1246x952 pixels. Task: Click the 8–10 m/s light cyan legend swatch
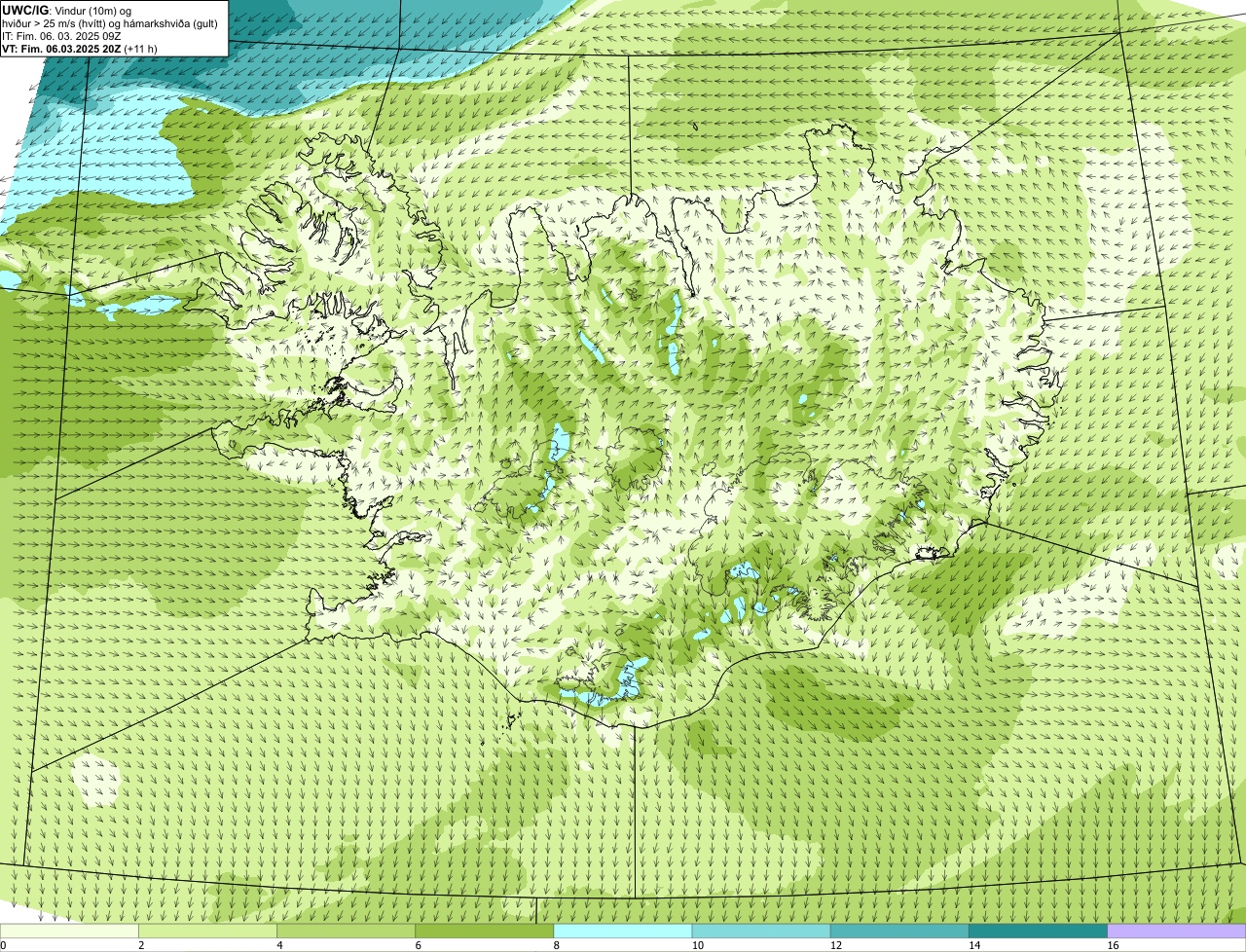pos(623,932)
